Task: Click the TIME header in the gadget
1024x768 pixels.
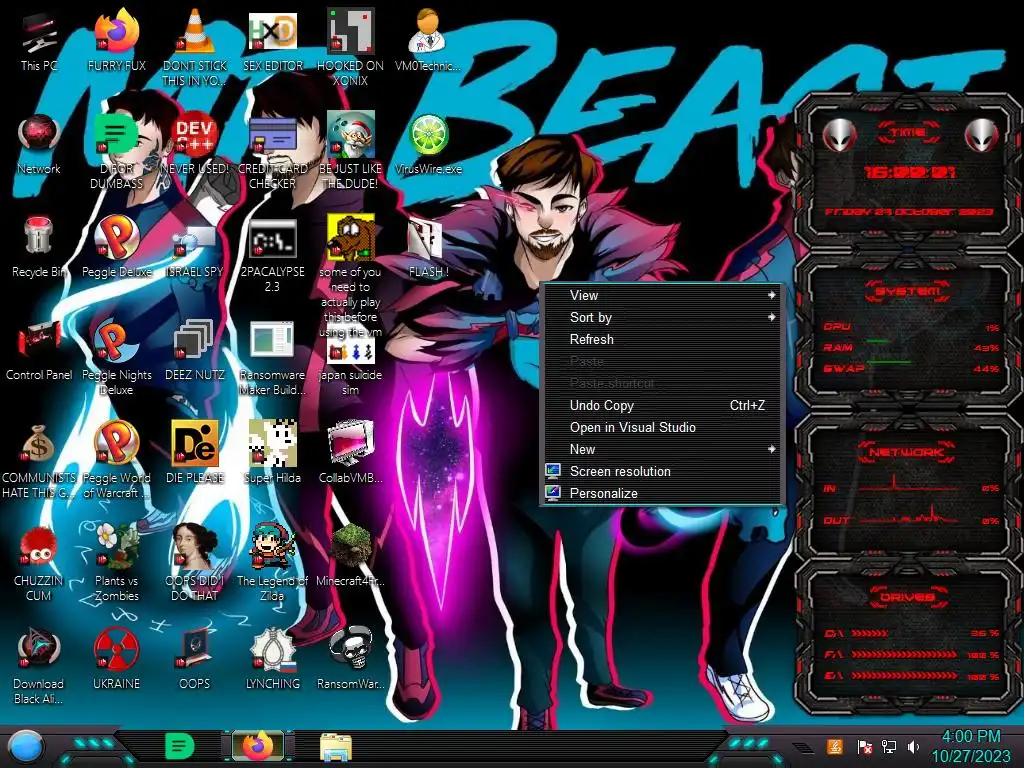Action: pos(908,133)
